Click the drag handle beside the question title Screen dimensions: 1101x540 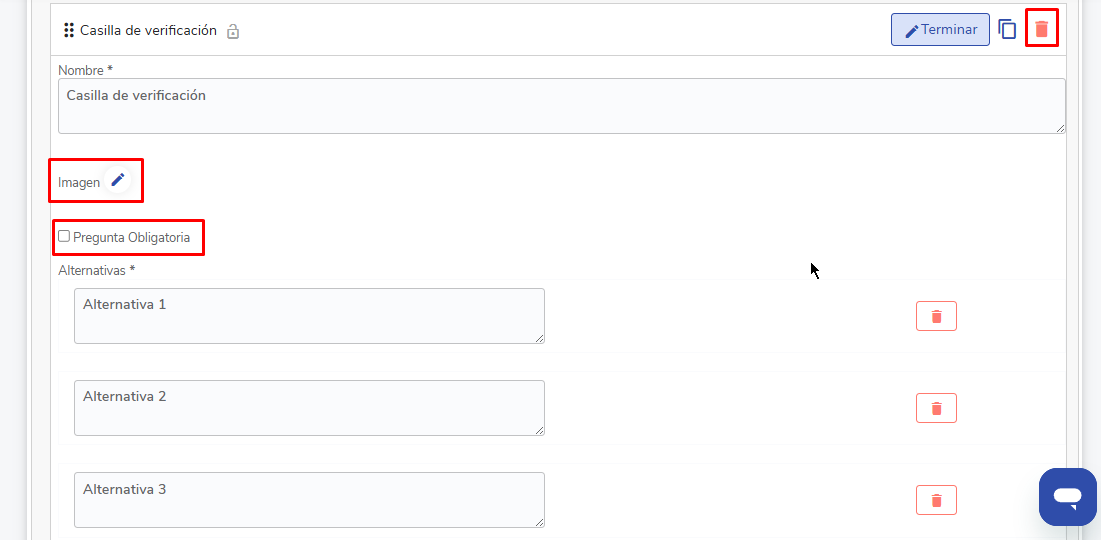tap(69, 30)
